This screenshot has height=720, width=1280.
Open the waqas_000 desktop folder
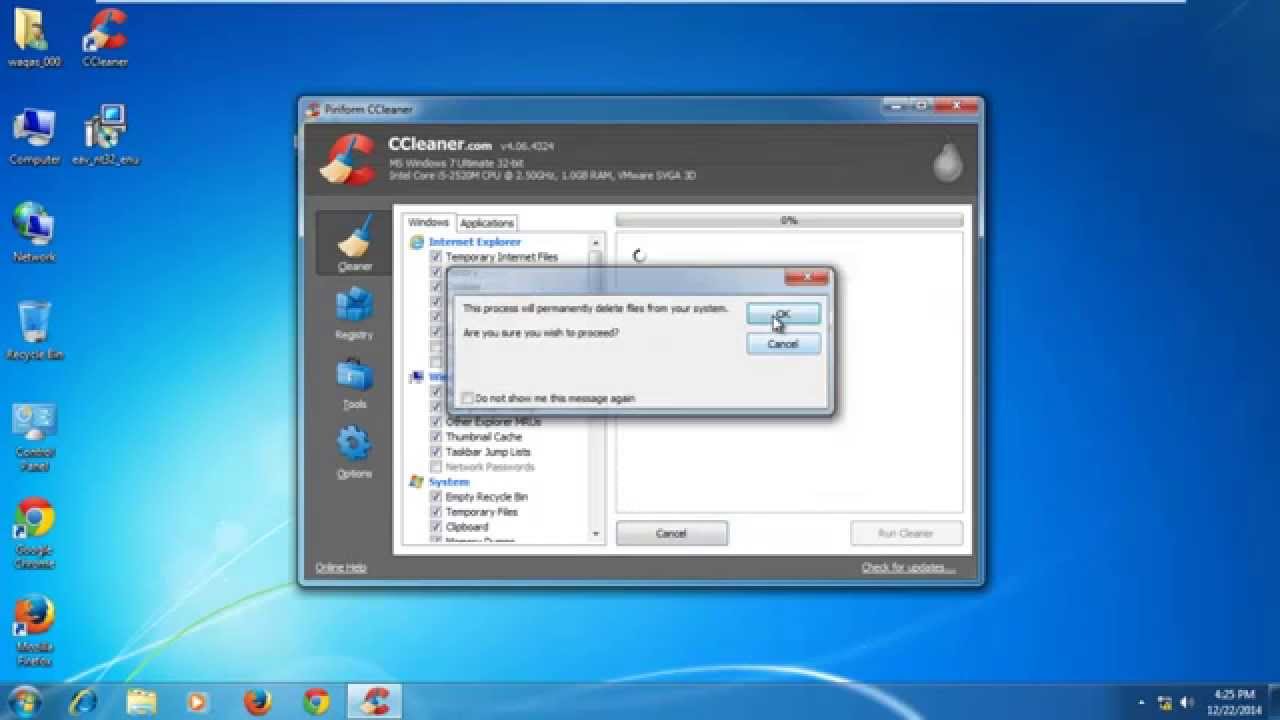34,38
